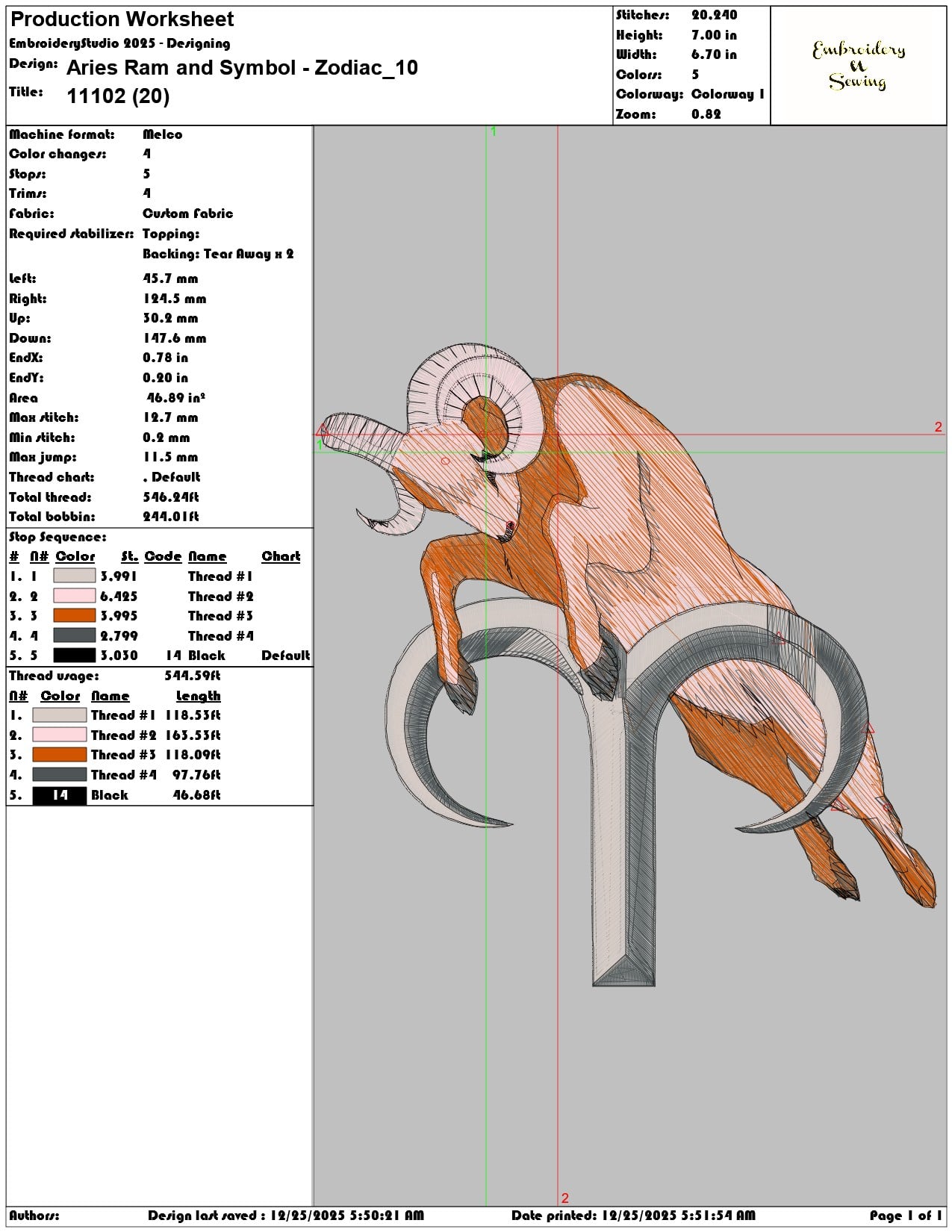Click the Thread #2 length 163.53ft

[x=193, y=735]
